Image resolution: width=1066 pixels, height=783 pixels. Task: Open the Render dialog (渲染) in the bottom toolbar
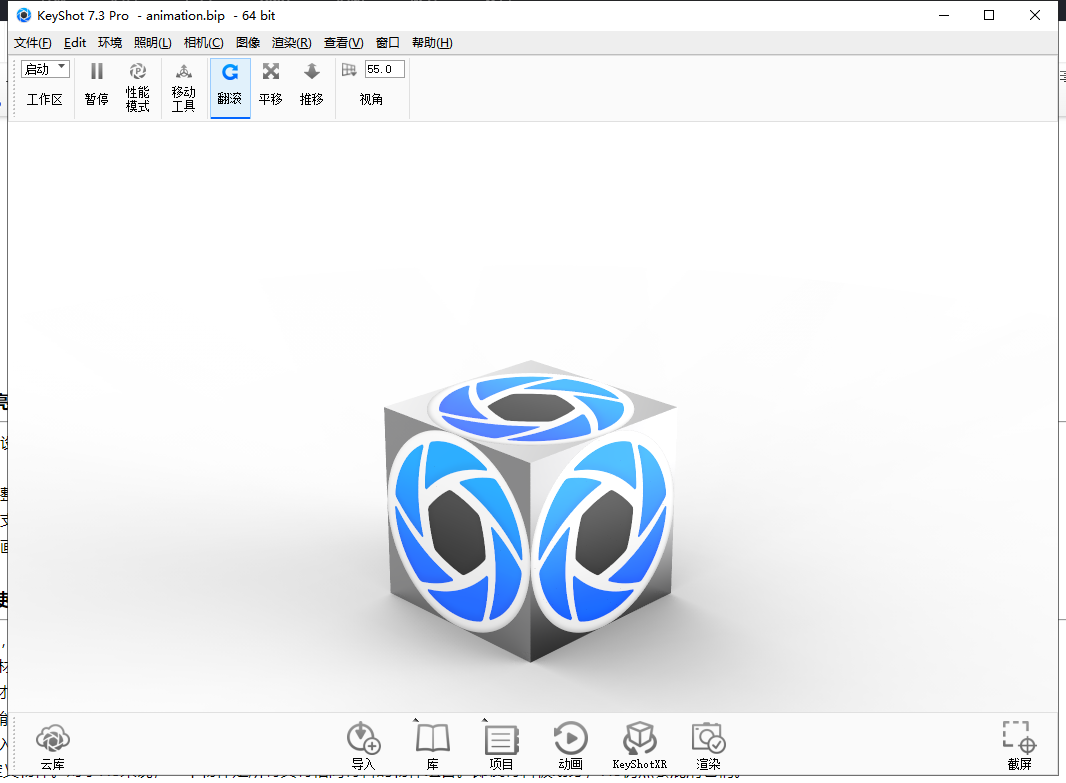(708, 746)
